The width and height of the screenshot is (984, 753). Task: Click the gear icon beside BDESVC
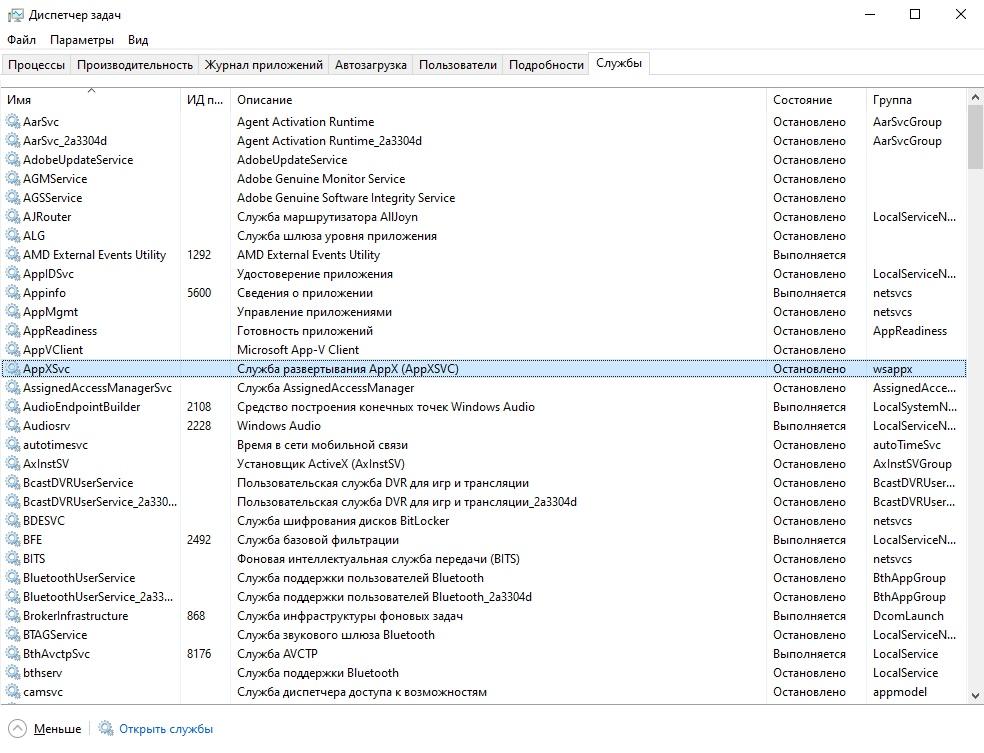(13, 520)
